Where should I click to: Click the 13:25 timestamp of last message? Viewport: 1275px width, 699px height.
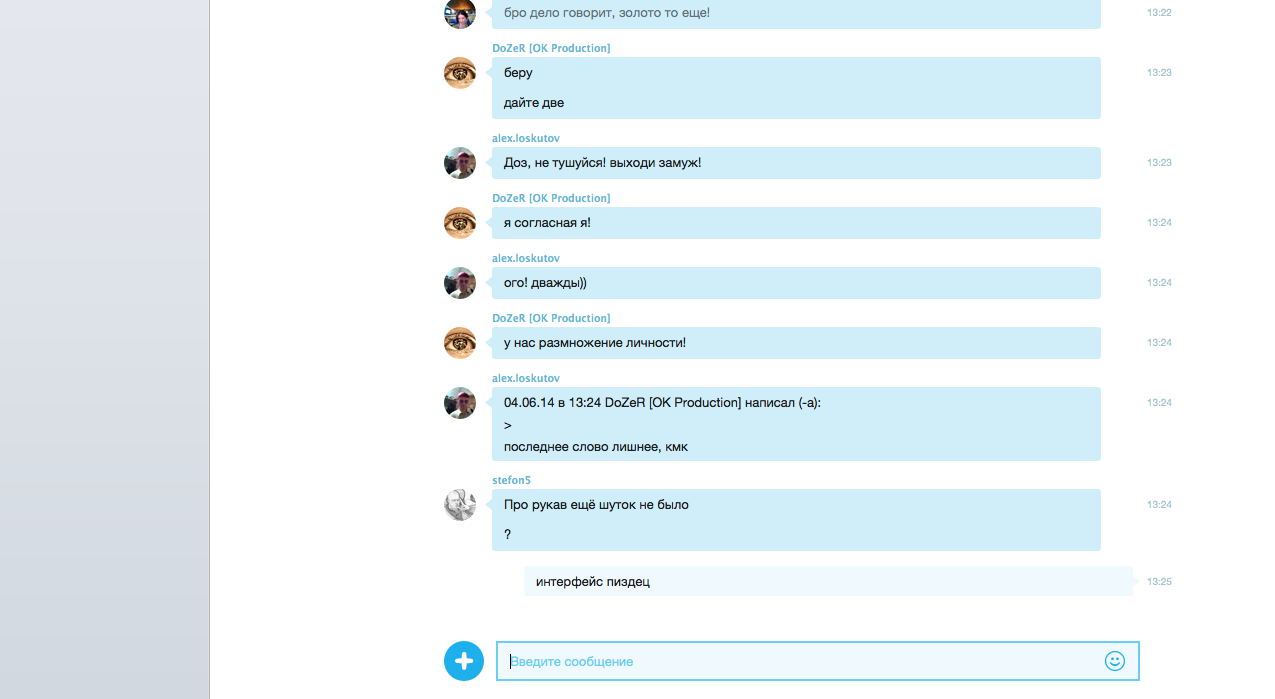tap(1159, 581)
